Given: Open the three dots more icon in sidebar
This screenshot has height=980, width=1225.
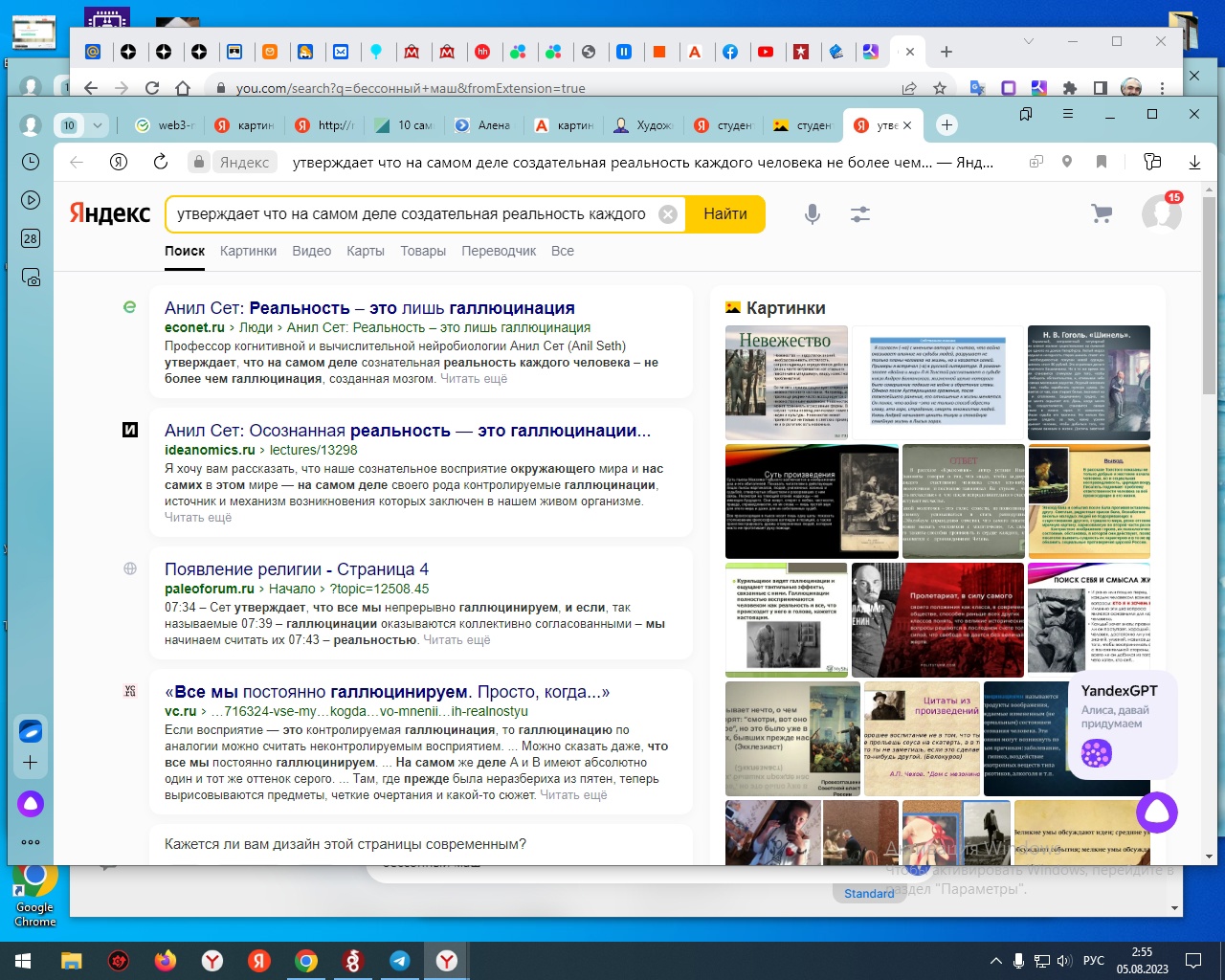Looking at the screenshot, I should tap(31, 842).
